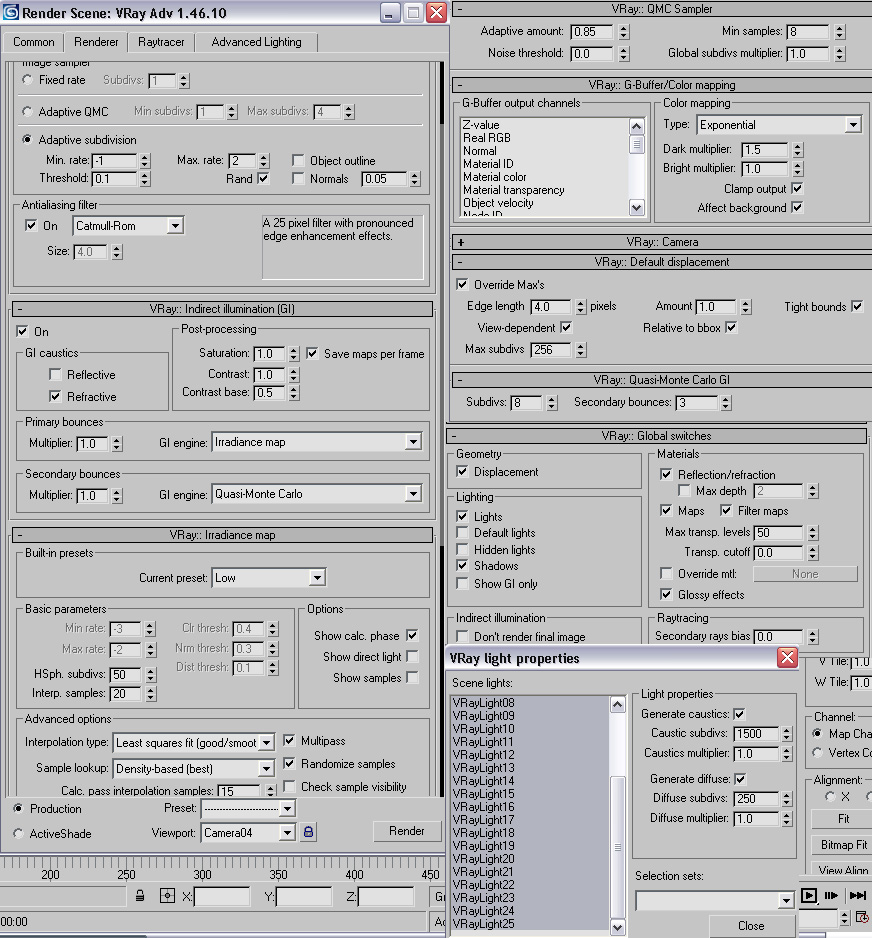872x938 pixels.
Task: Select Fixed rate image sampler
Action: pos(27,80)
